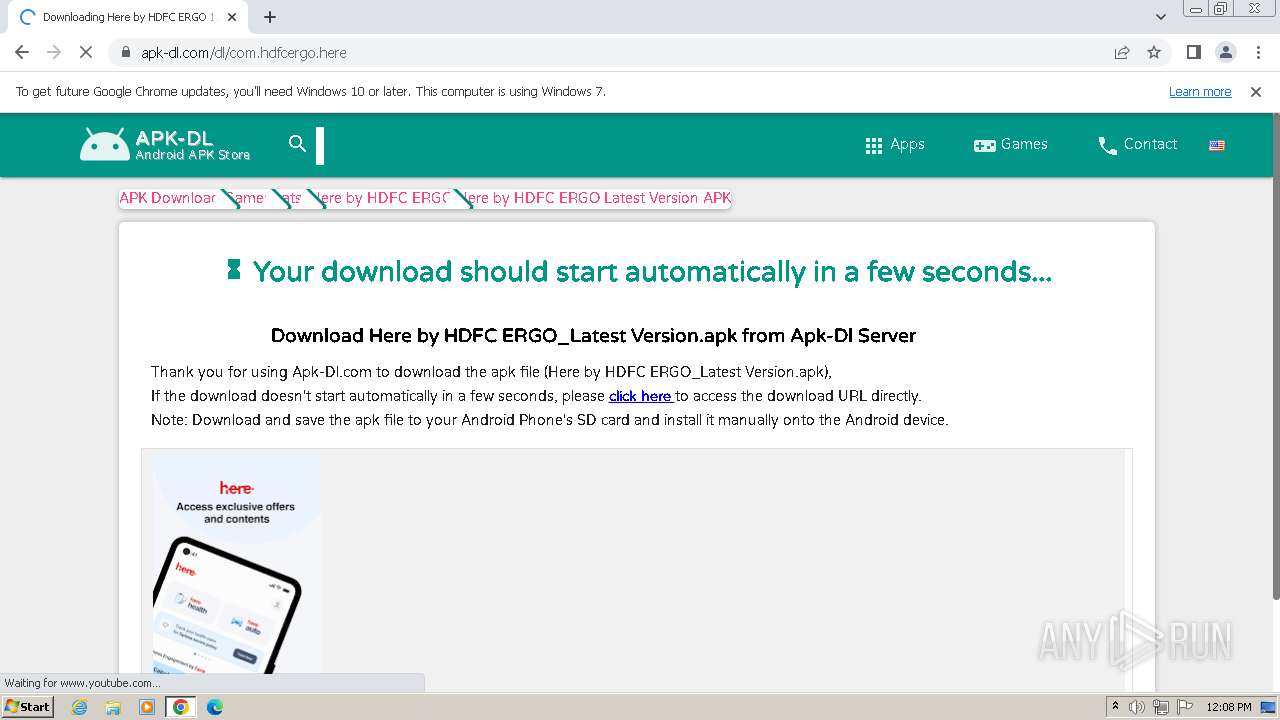Open a new browser tab
This screenshot has height=720, width=1280.
tap(270, 17)
